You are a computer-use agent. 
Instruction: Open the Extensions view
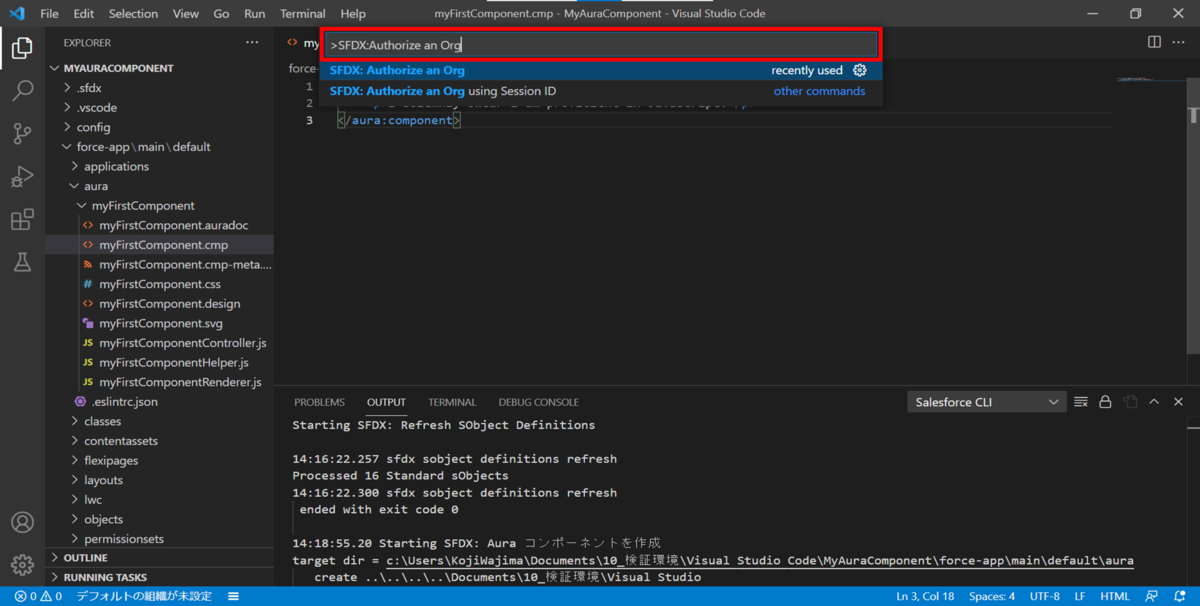click(22, 220)
